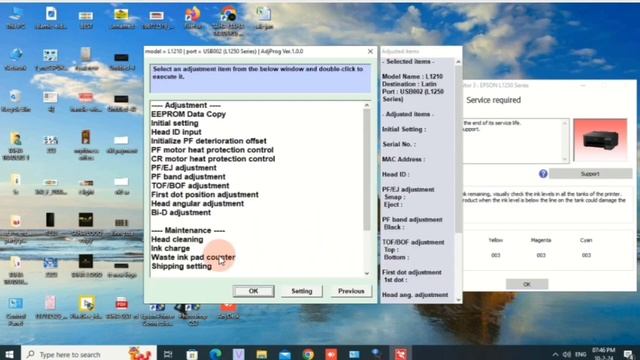Click Adjusted items panel scroll-up arrow
Screen dimensions: 640x360
tap(458, 62)
